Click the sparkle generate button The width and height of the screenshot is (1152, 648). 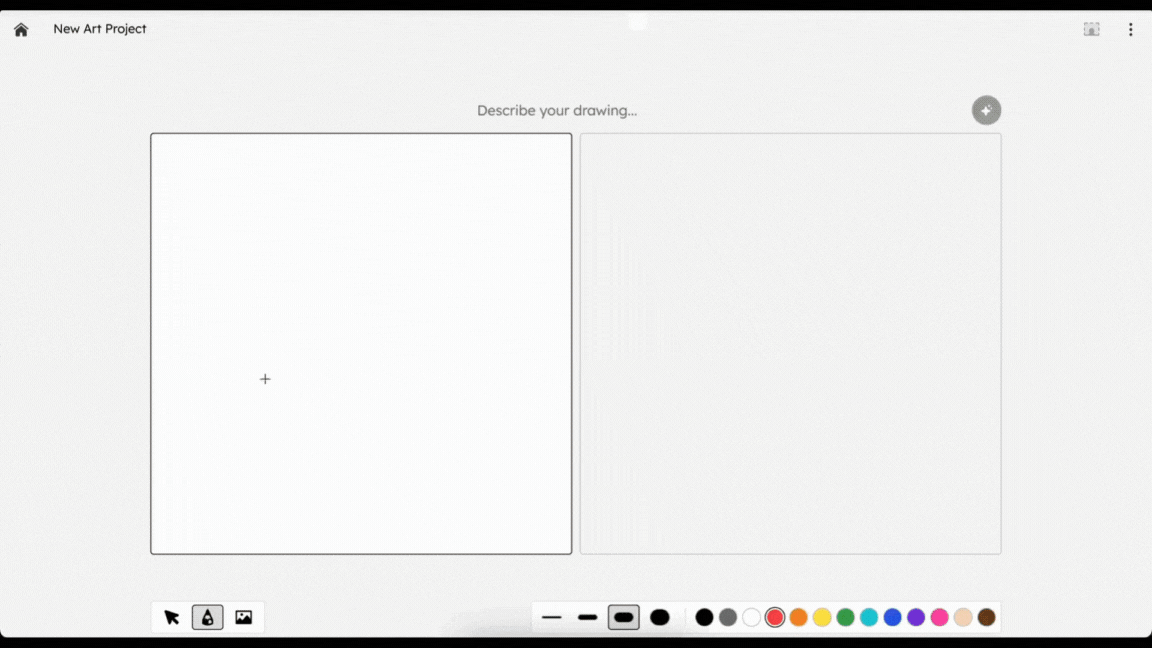point(986,111)
